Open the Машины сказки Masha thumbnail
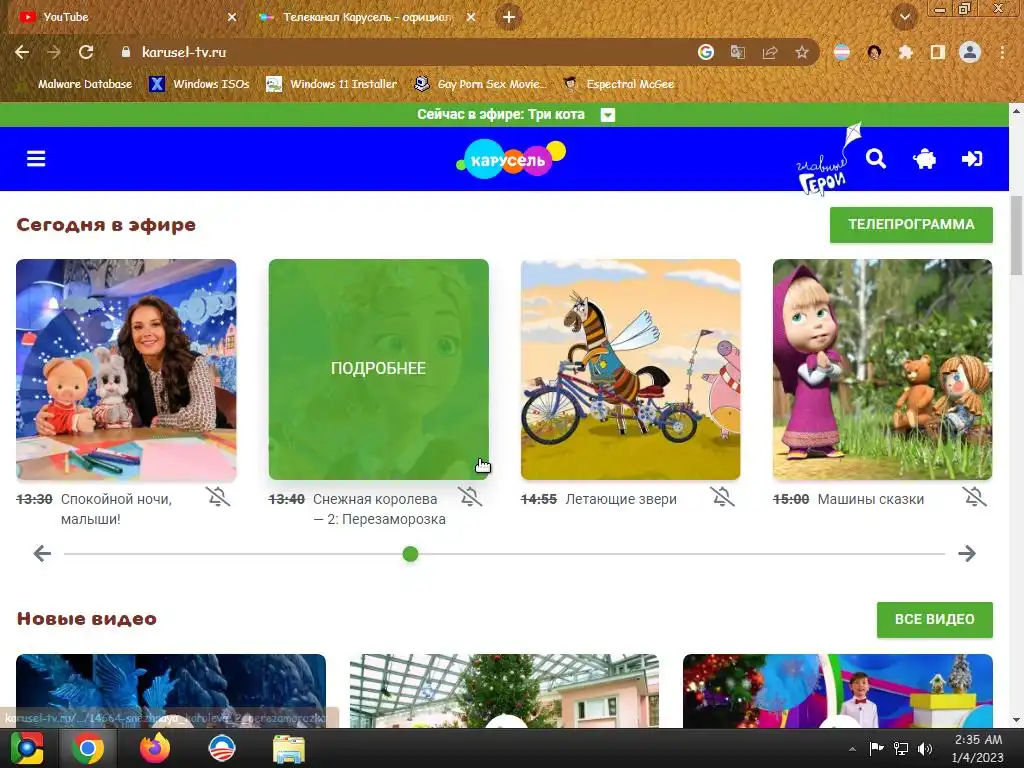The height and width of the screenshot is (768, 1024). [x=882, y=370]
